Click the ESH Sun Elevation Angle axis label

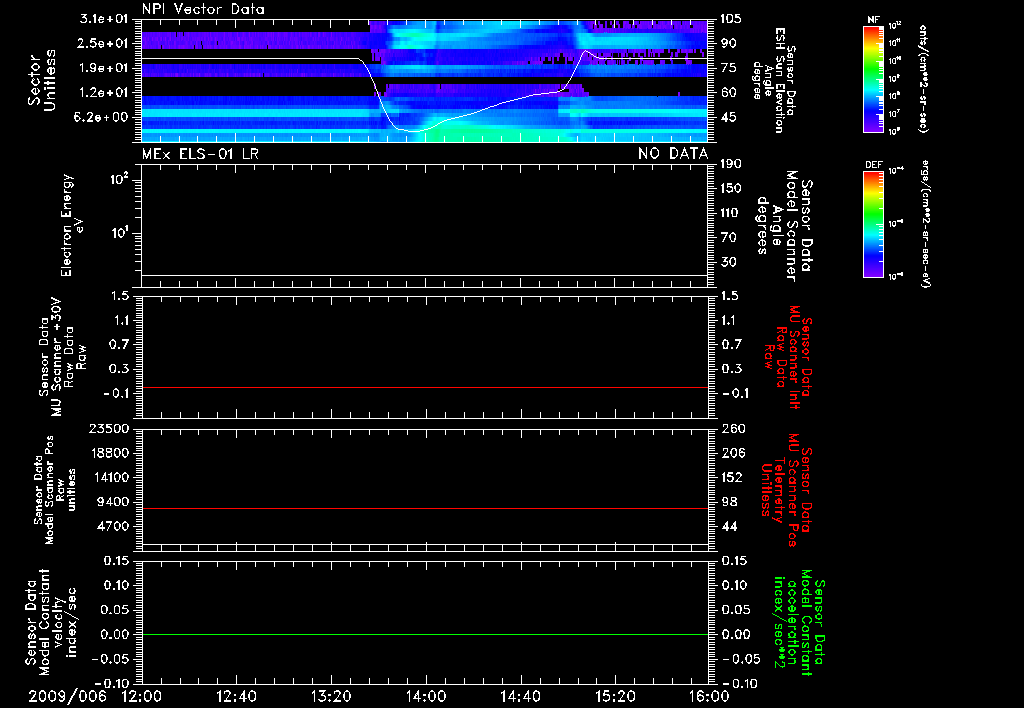coord(776,80)
